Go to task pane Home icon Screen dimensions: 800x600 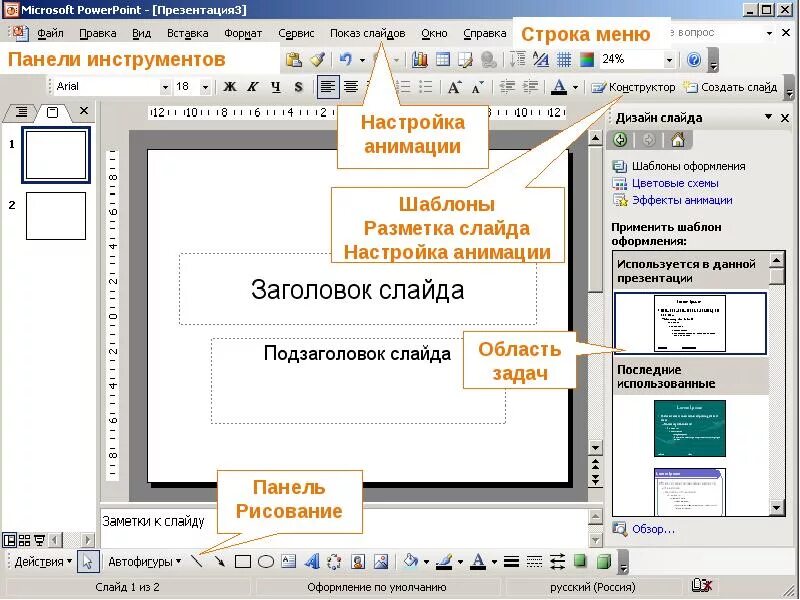click(678, 139)
